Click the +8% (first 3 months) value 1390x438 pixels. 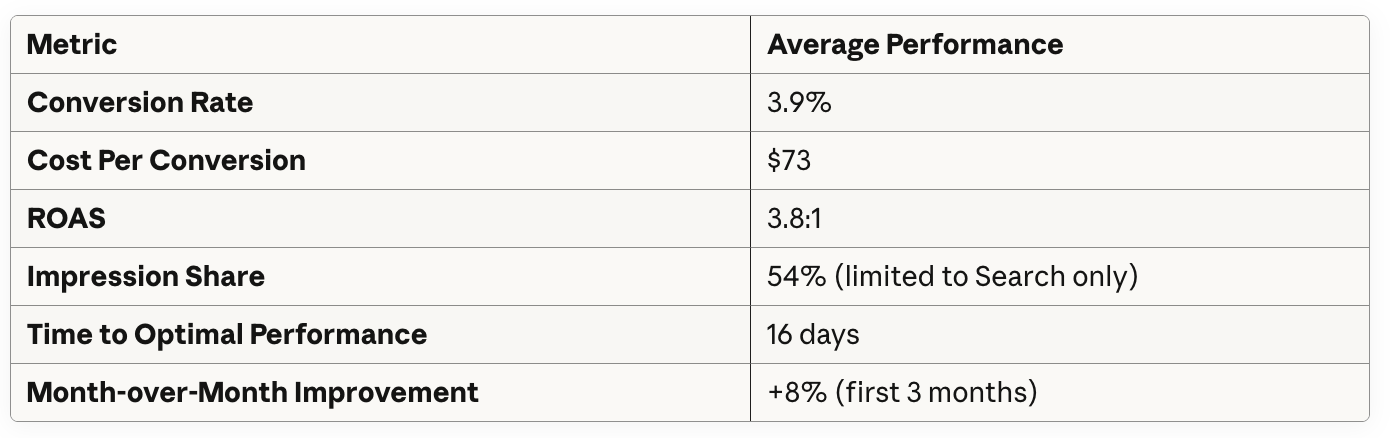[x=902, y=393]
